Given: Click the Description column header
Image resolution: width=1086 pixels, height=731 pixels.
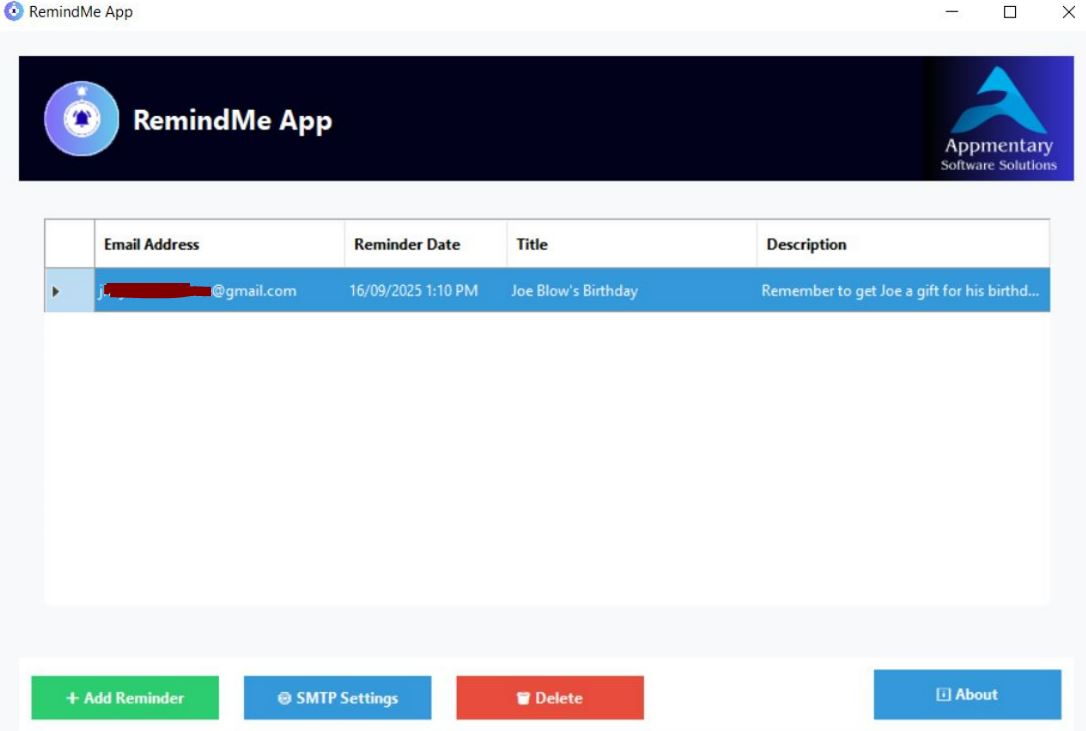Looking at the screenshot, I should [x=903, y=244].
